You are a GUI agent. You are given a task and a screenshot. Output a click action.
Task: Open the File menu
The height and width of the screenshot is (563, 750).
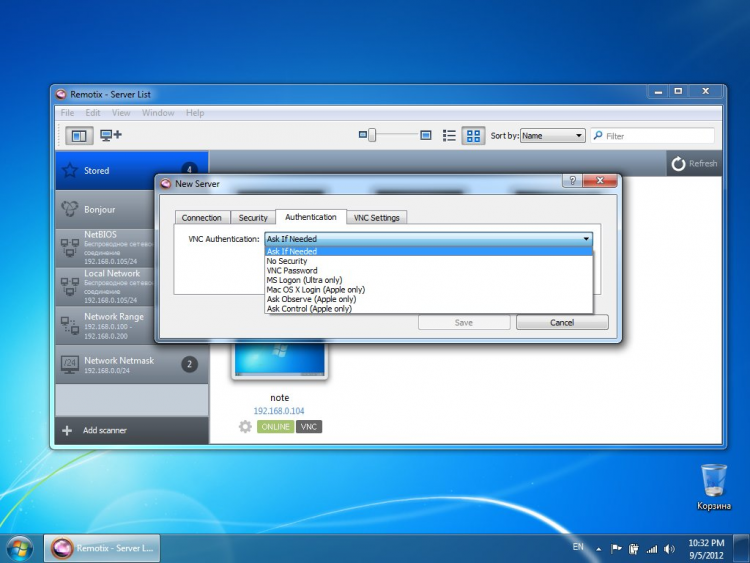click(x=67, y=113)
